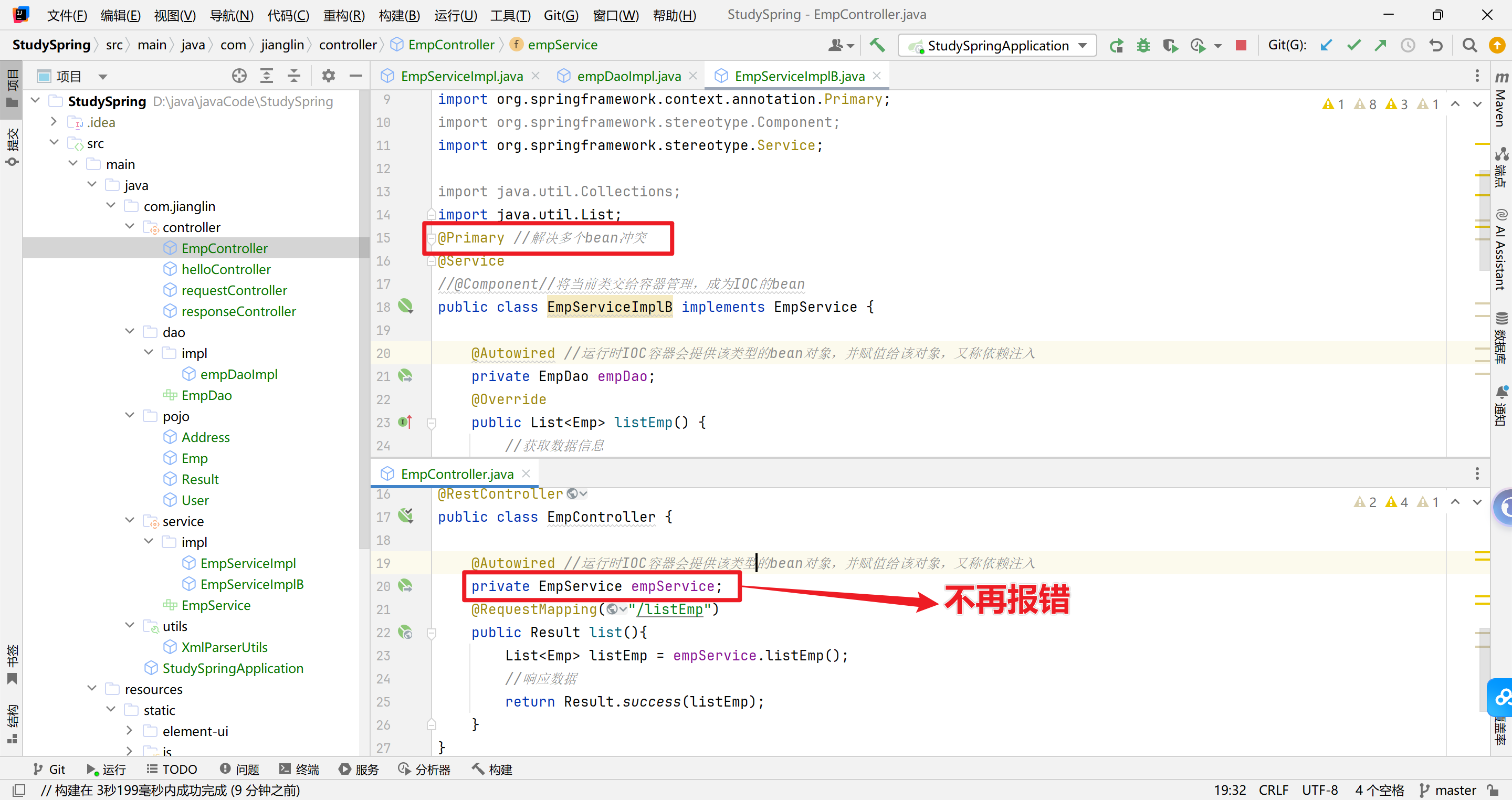The image size is (1512, 800).
Task: Switch to the EmpServiceImpl.java tab
Action: click(x=461, y=76)
